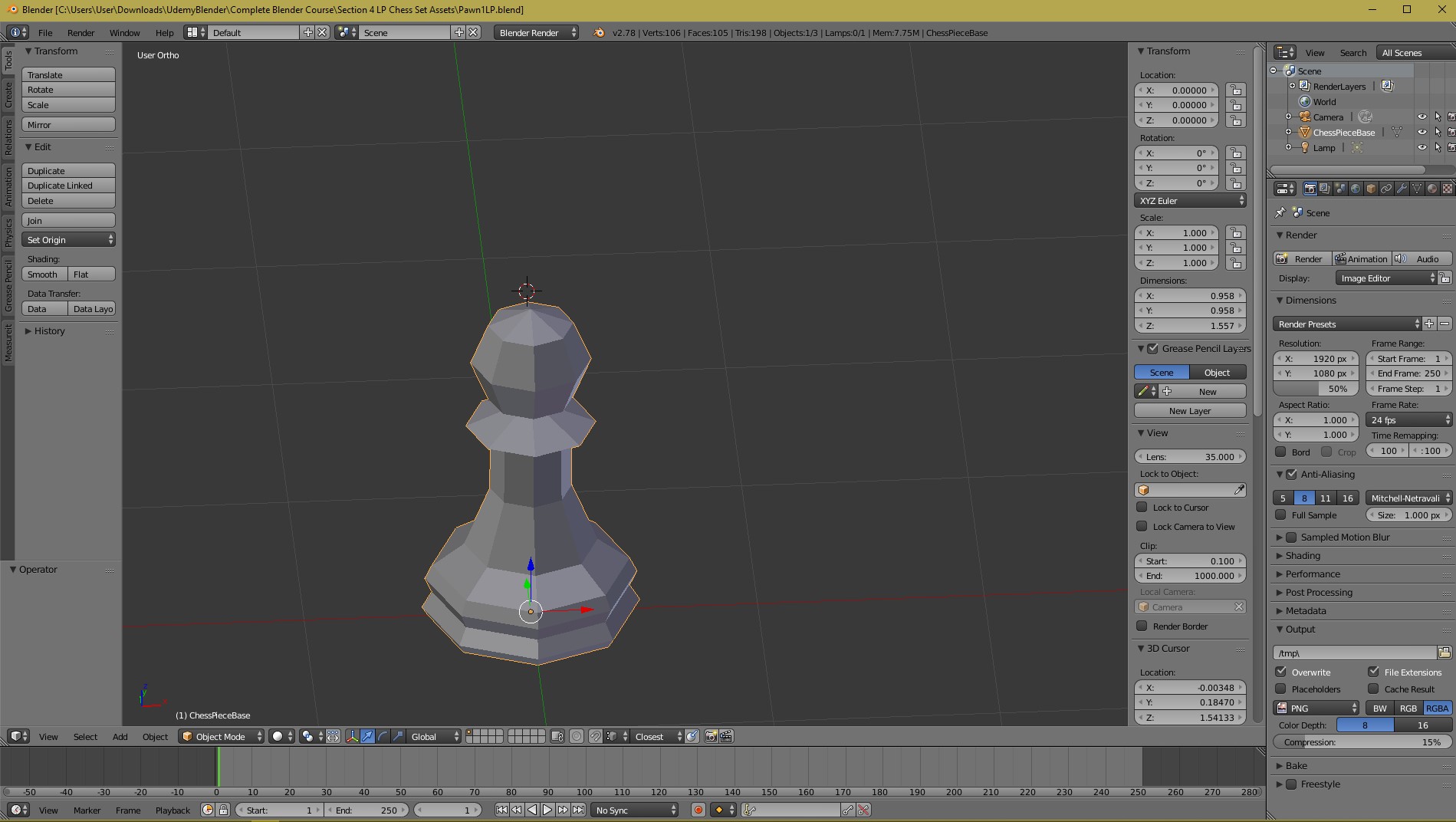
Task: Open the Modifiers wrench properties tab
Action: (1402, 189)
